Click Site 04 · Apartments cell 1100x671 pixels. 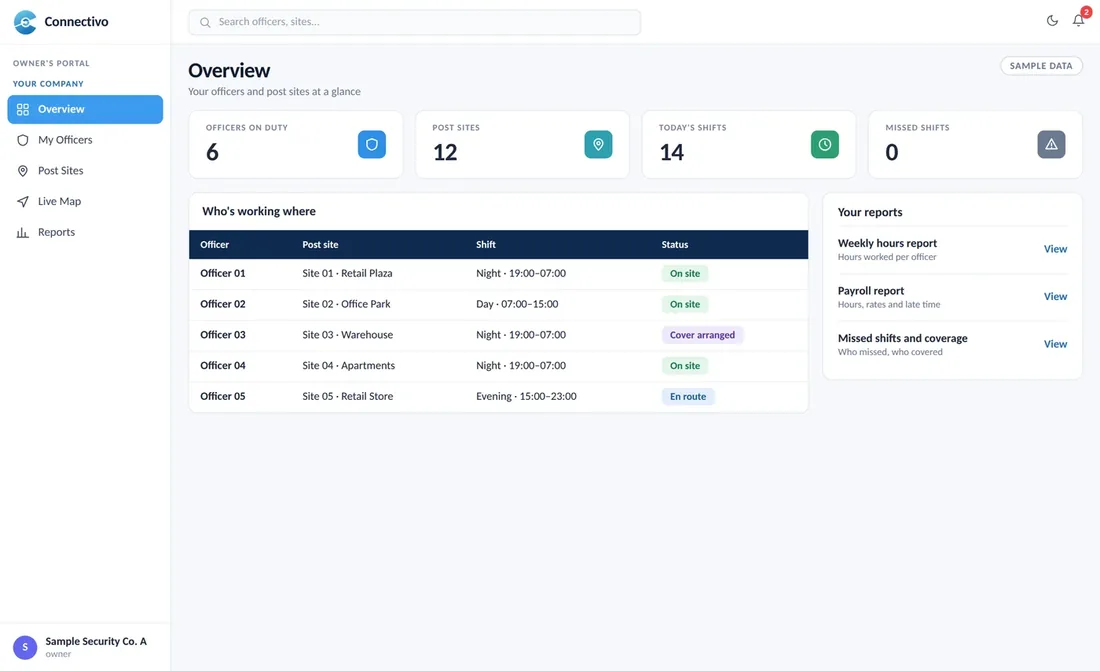349,366
